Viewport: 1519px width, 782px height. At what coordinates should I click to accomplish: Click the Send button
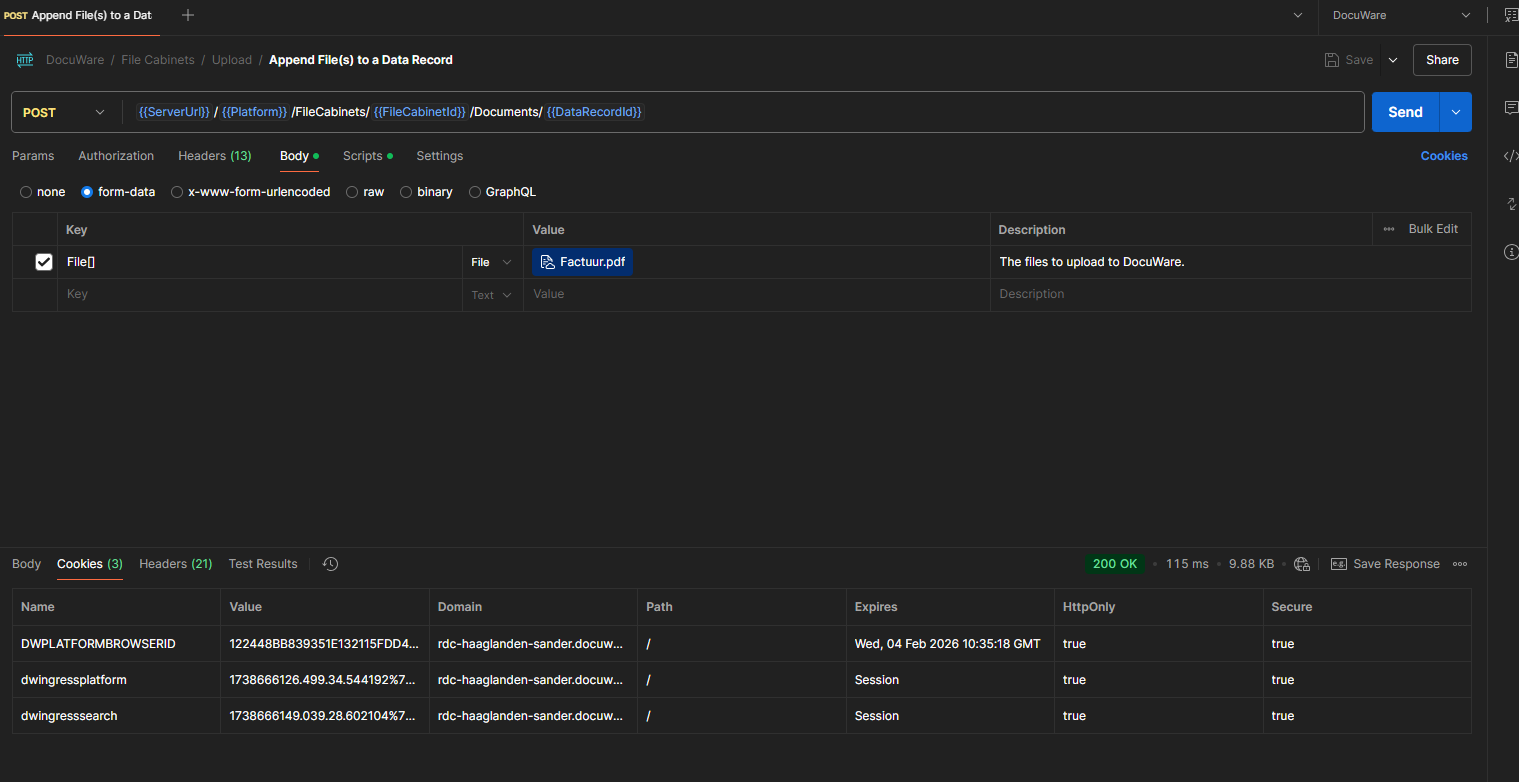pyautogui.click(x=1404, y=113)
